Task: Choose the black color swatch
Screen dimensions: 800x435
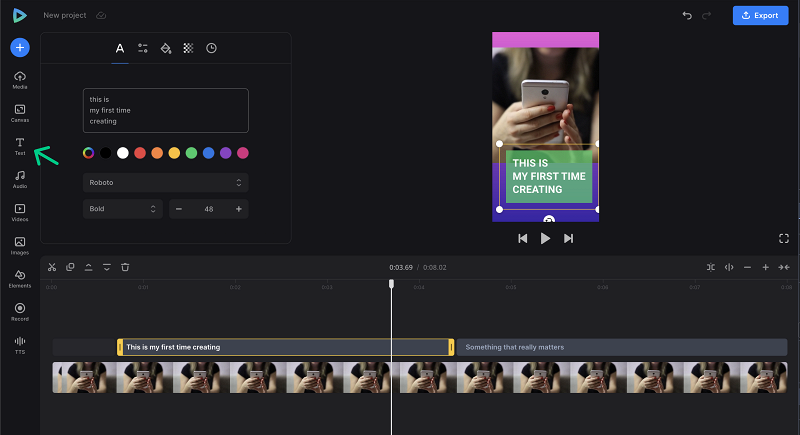Action: [x=106, y=153]
